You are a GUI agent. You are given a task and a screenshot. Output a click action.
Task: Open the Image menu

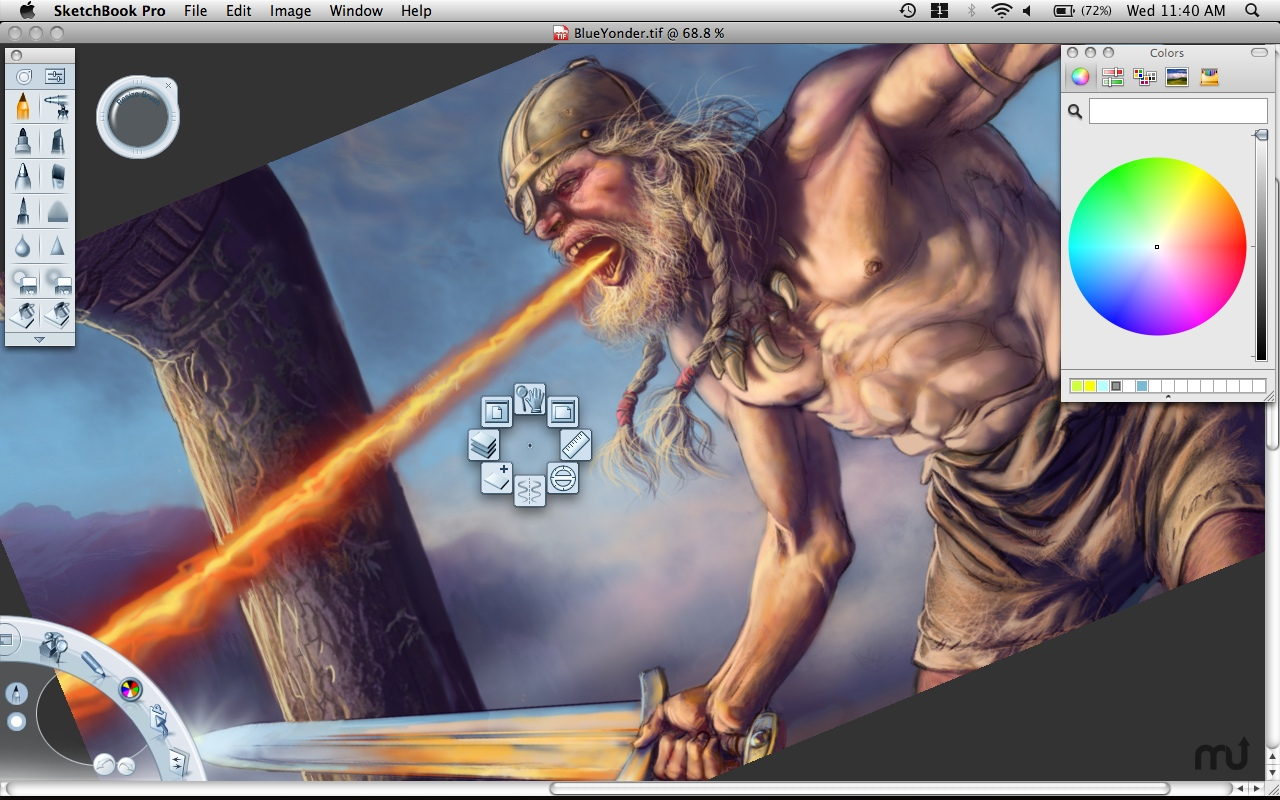(x=290, y=11)
